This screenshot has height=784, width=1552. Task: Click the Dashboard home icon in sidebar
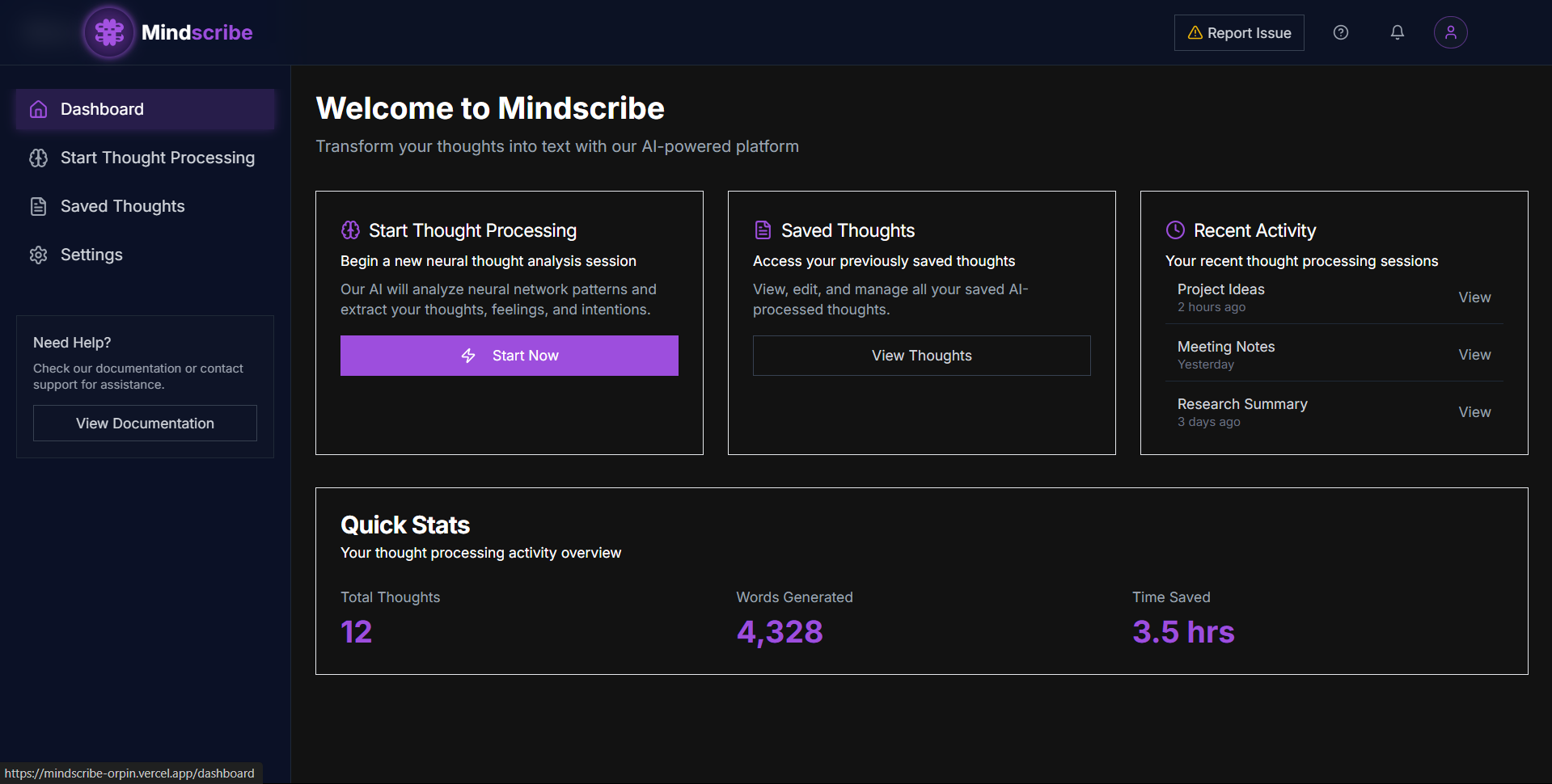38,109
